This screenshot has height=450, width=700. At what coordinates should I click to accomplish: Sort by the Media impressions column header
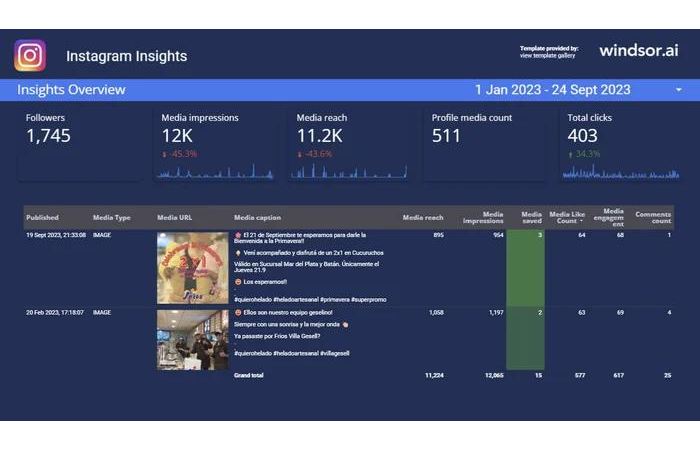[483, 217]
